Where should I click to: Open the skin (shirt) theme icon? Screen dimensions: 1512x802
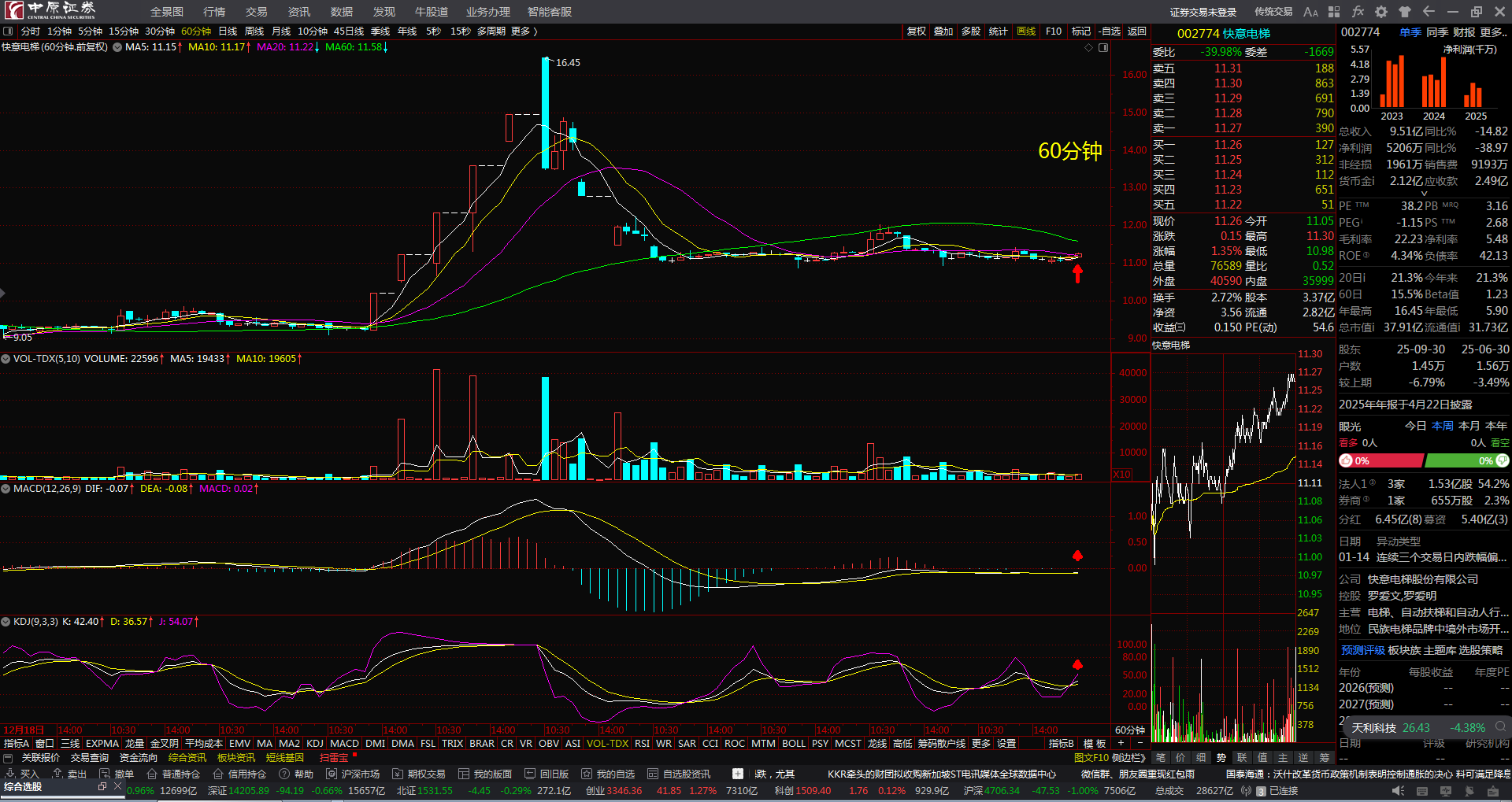(x=1405, y=12)
